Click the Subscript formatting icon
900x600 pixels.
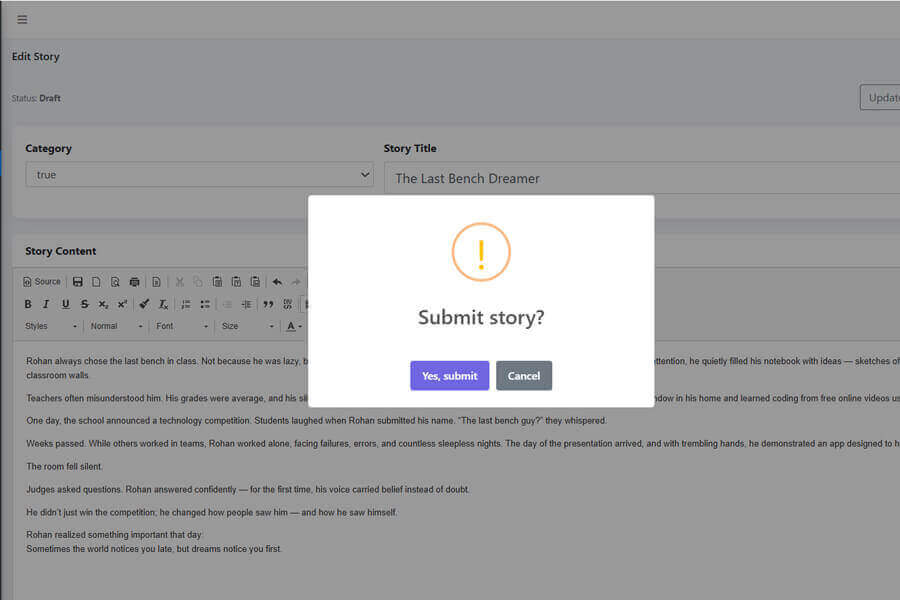pos(102,303)
